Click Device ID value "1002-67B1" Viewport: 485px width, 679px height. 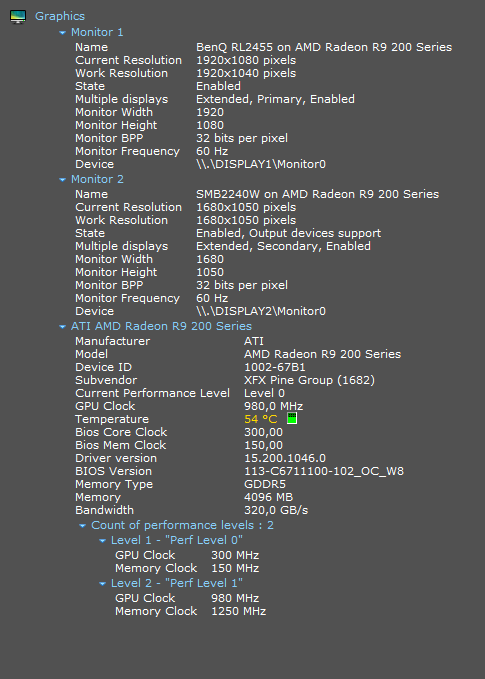[275, 367]
